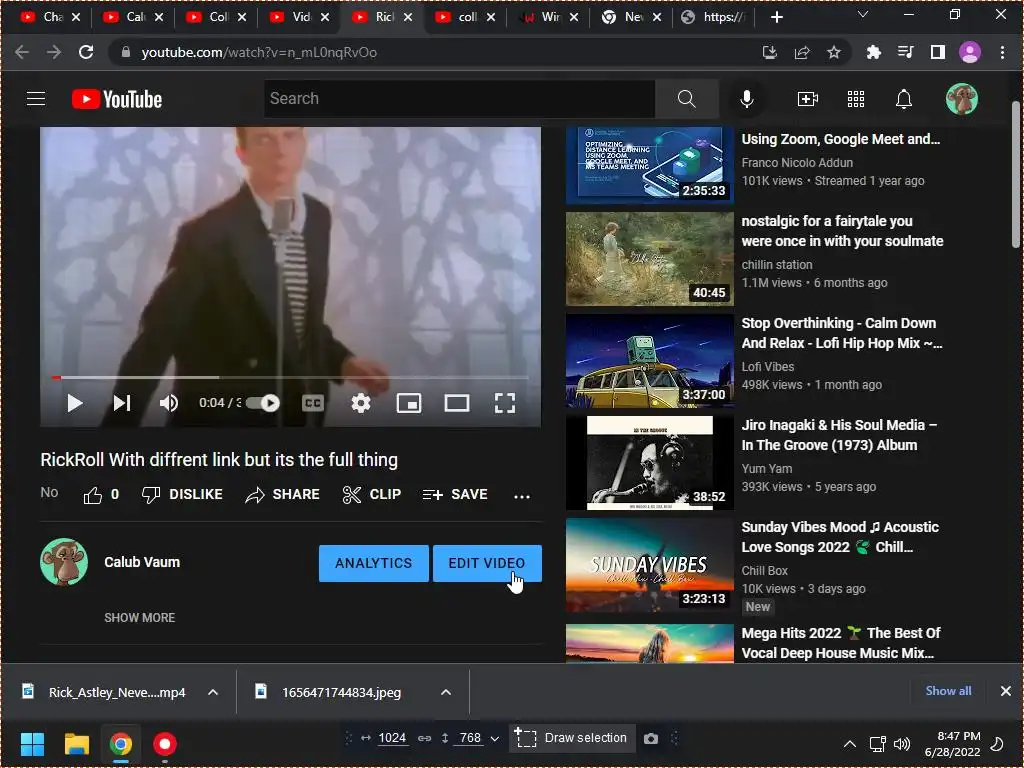Install app icon in the address bar
The height and width of the screenshot is (768, 1024).
pyautogui.click(x=769, y=52)
